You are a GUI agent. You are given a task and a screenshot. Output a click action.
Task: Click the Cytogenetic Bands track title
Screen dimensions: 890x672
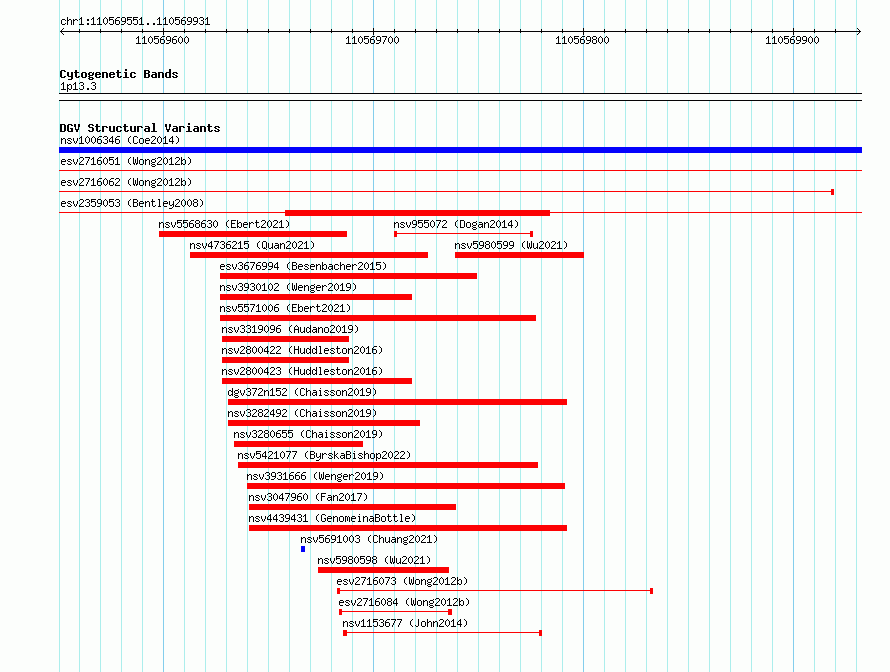tap(119, 74)
